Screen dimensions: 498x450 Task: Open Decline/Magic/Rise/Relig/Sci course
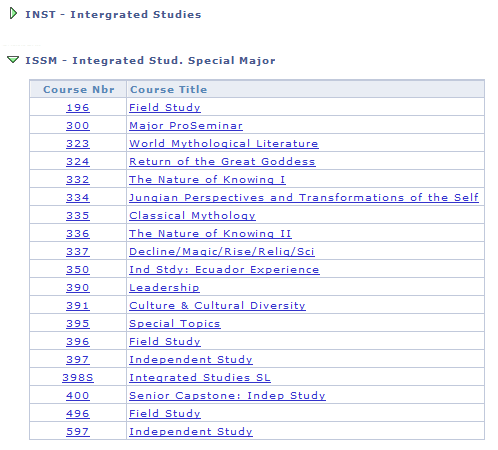tap(222, 252)
